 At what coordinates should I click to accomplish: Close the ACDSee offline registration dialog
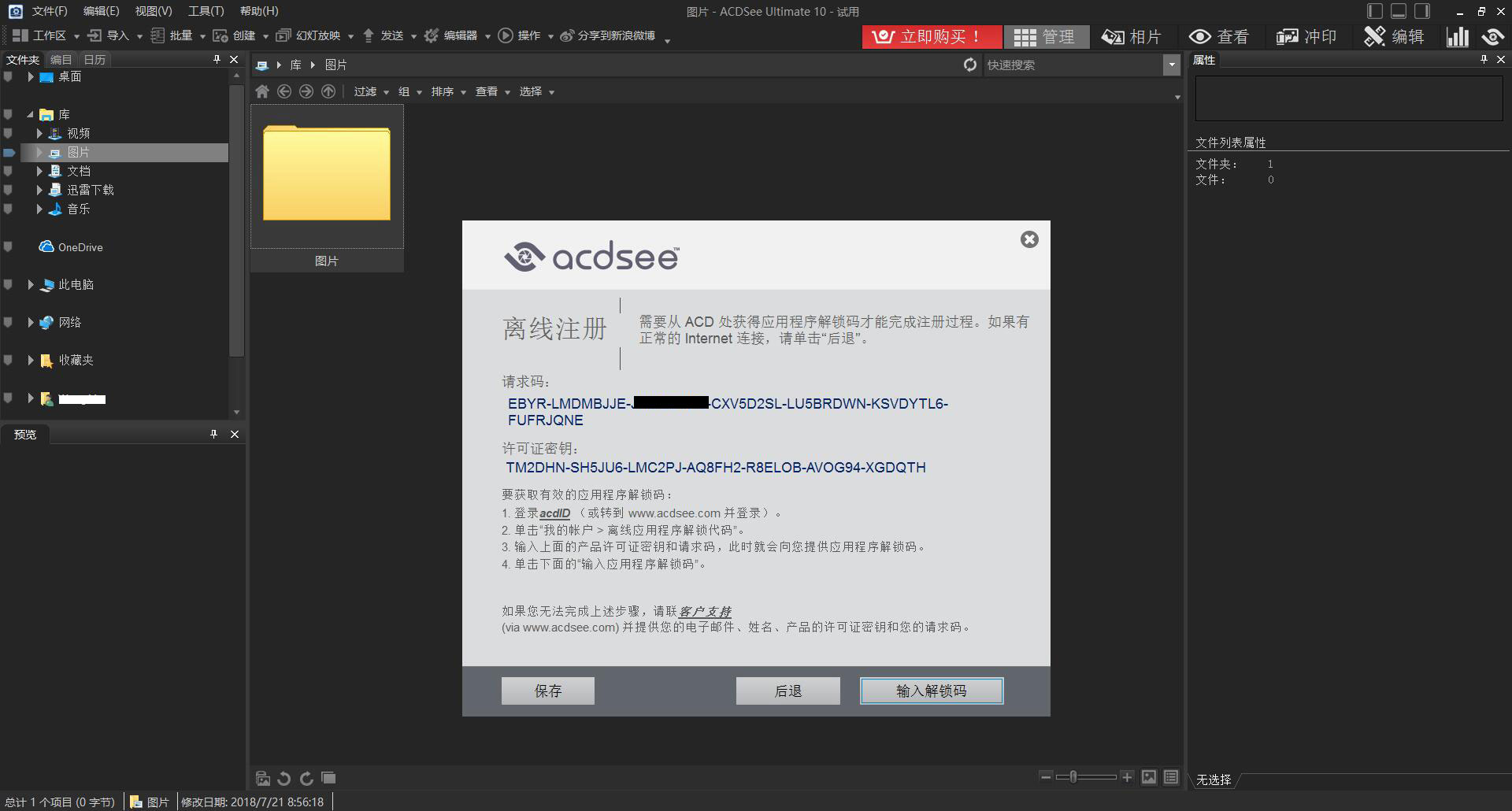click(x=1029, y=239)
